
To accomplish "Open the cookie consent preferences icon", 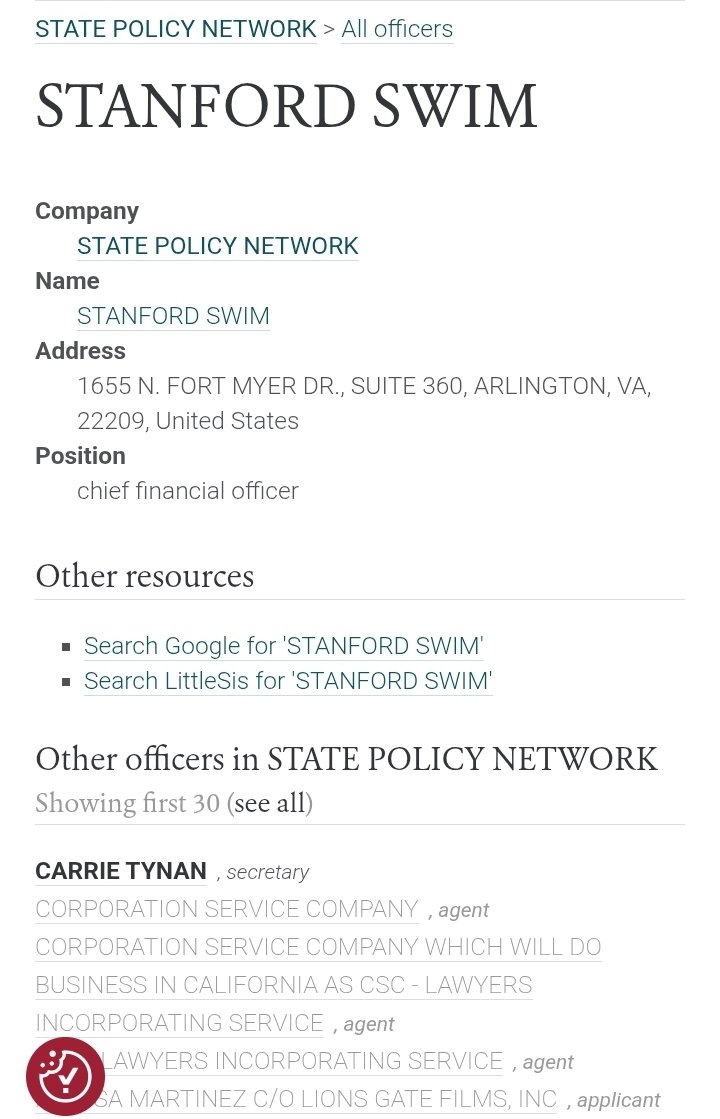I will (x=65, y=1076).
